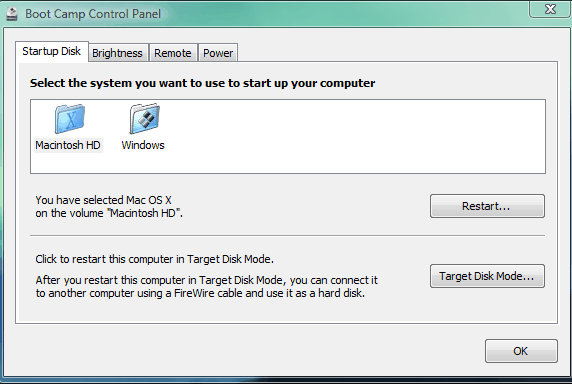This screenshot has width=572, height=384.
Task: Confirm with the OK button
Action: 521,351
